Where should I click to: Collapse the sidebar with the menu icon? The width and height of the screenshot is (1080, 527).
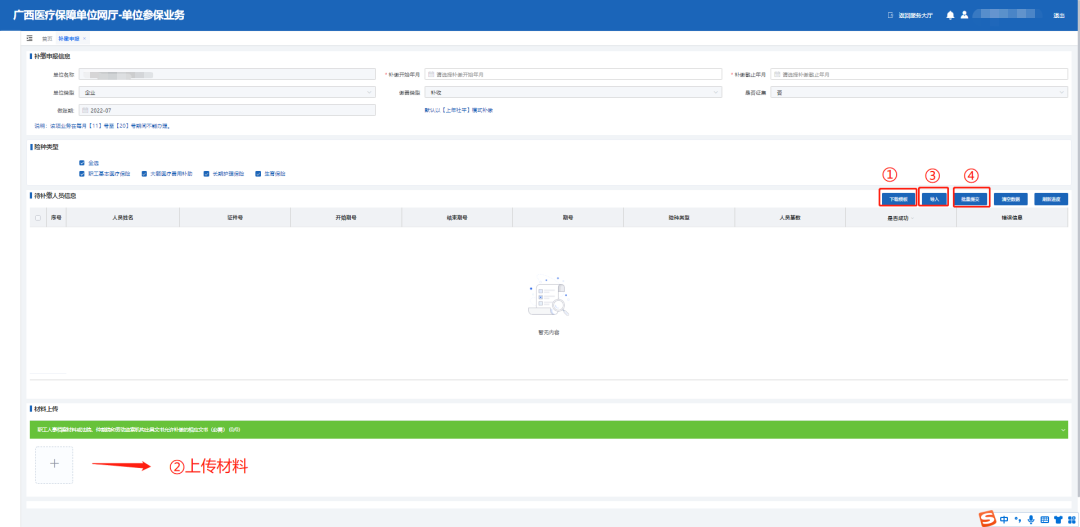[30, 37]
